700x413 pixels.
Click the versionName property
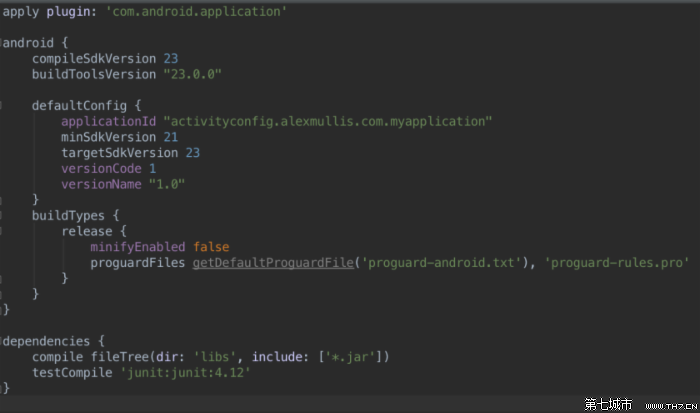pyautogui.click(x=101, y=184)
